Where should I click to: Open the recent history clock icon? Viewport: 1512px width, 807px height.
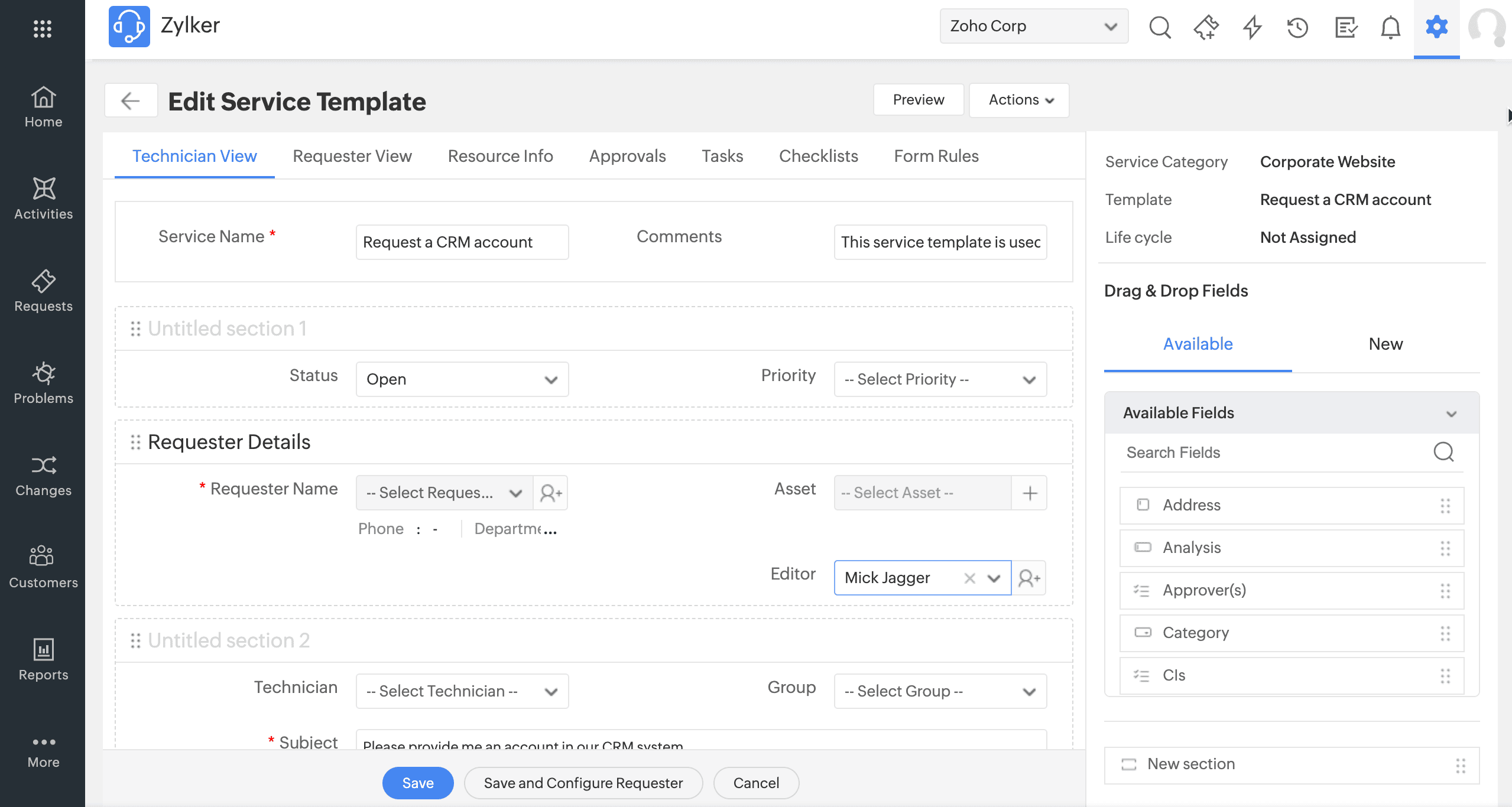(1298, 27)
